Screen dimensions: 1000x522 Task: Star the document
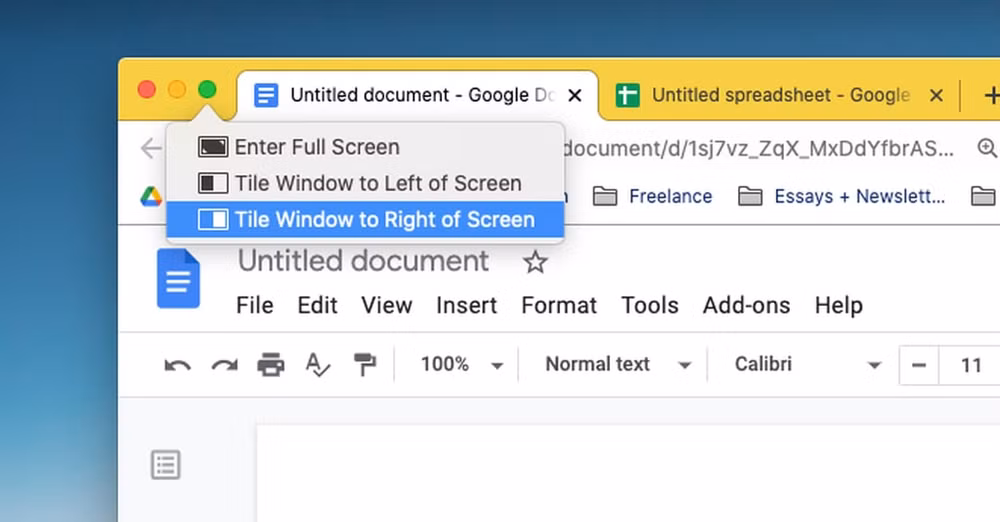click(x=534, y=262)
